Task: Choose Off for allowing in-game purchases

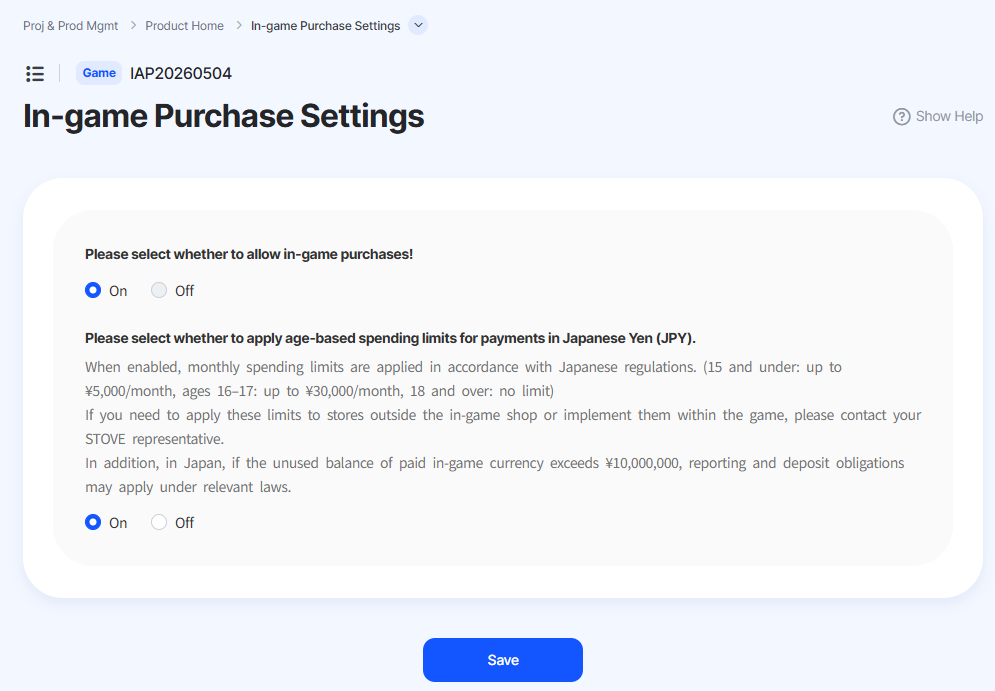Action: (159, 291)
